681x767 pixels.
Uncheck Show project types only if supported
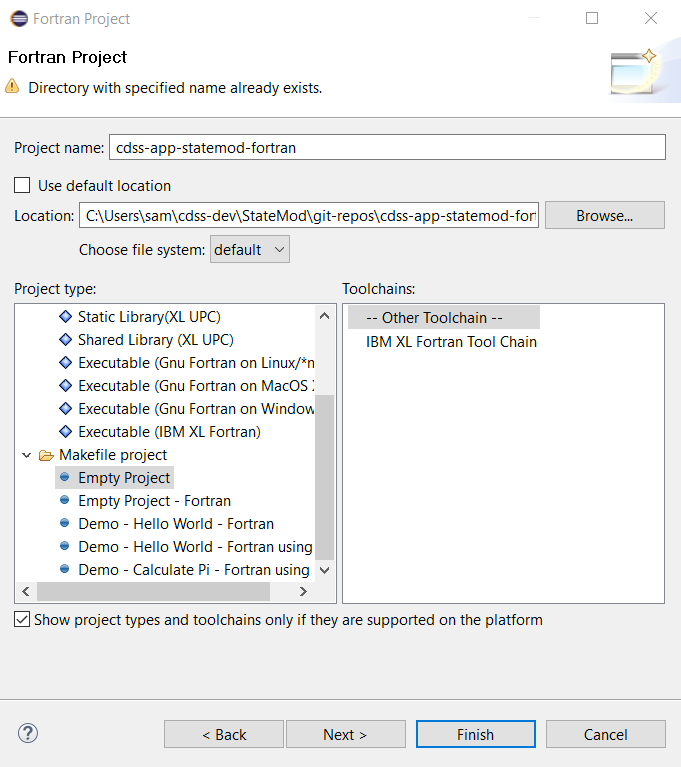(22, 620)
